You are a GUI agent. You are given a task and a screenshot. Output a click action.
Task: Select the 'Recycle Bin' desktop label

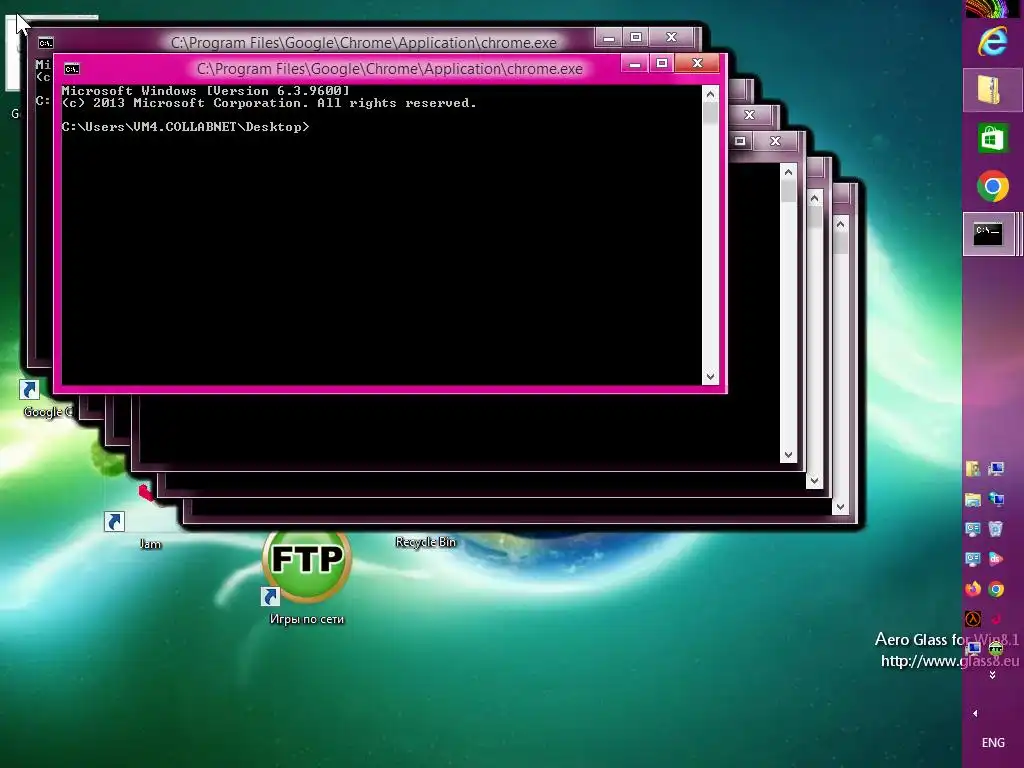point(426,542)
